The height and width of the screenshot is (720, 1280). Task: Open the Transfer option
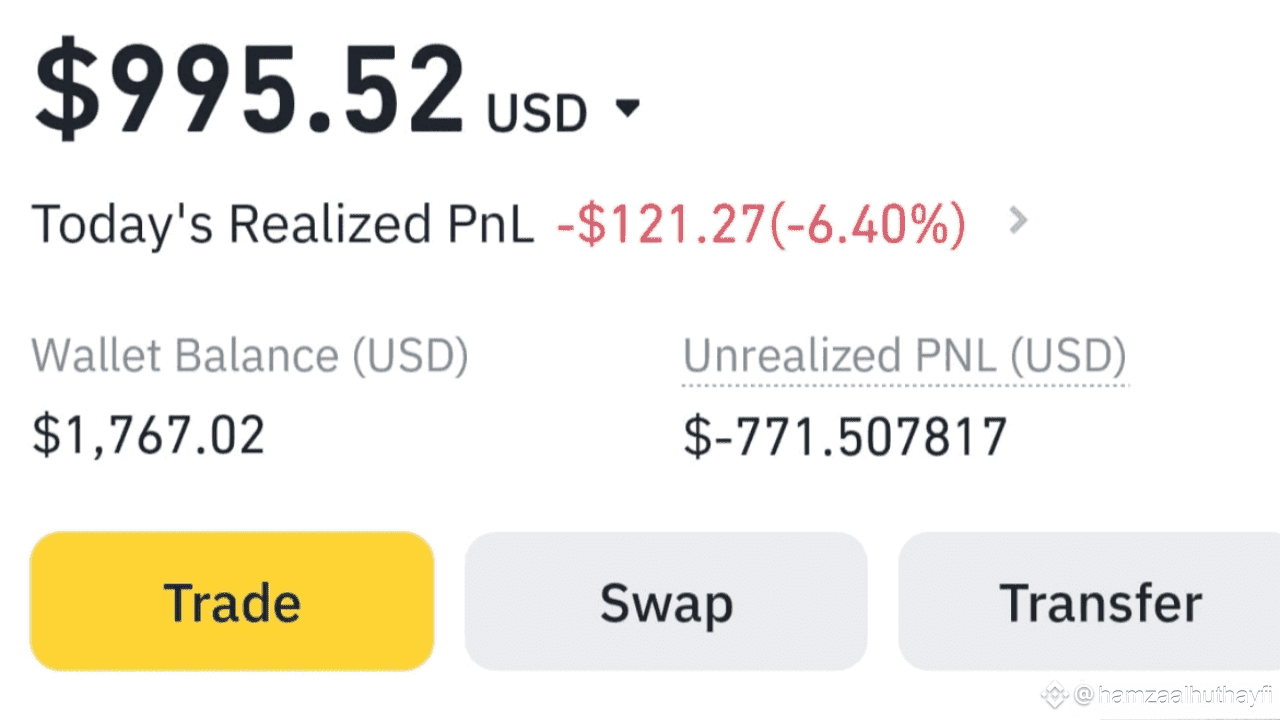pos(1100,601)
